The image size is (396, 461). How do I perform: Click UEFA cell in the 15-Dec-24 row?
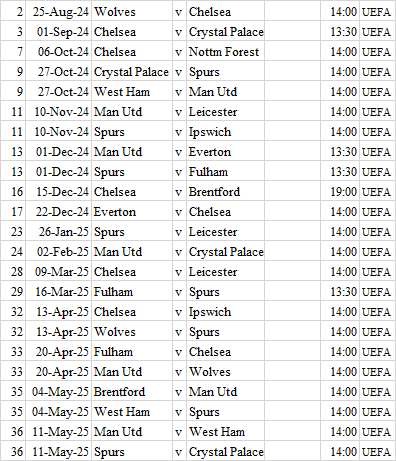(x=377, y=192)
